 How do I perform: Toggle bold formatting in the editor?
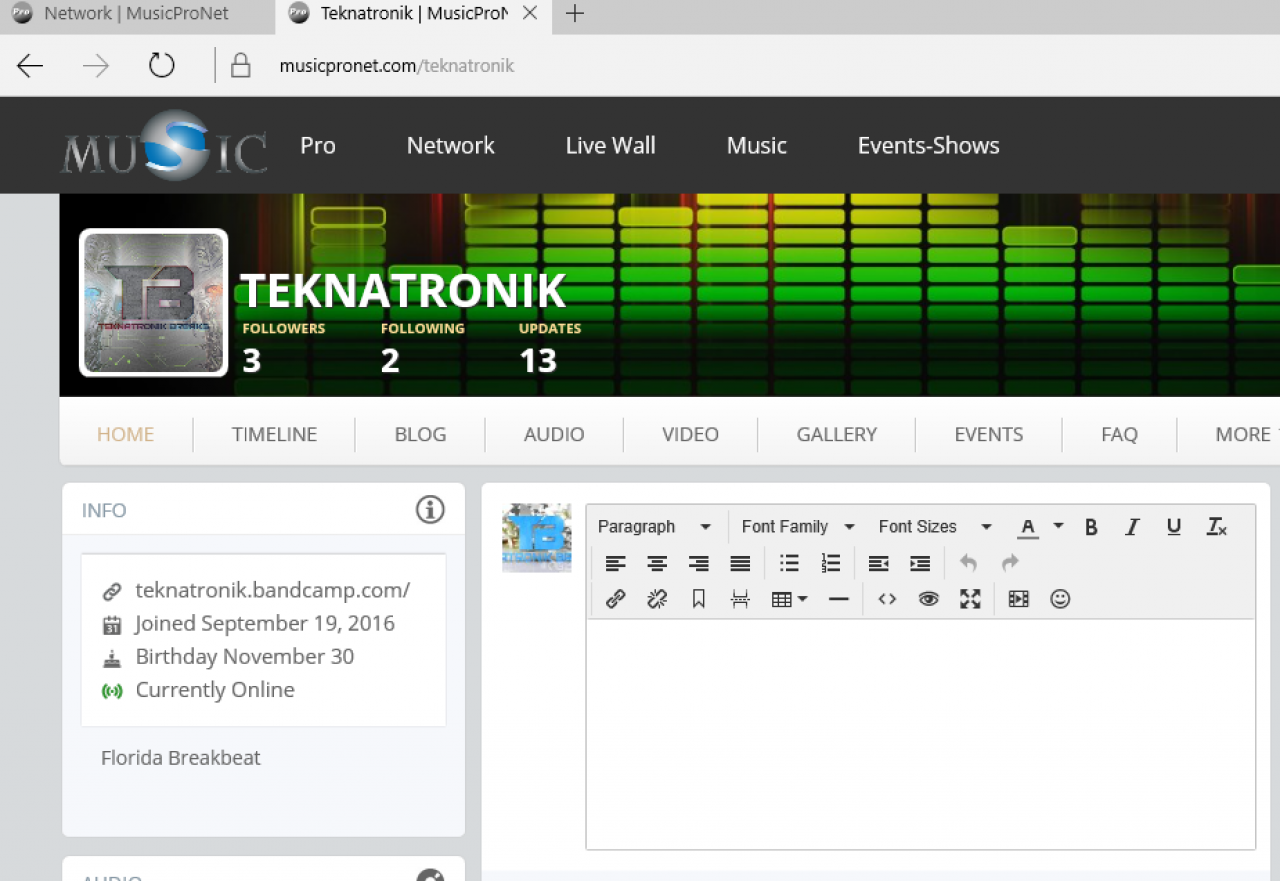click(1091, 527)
